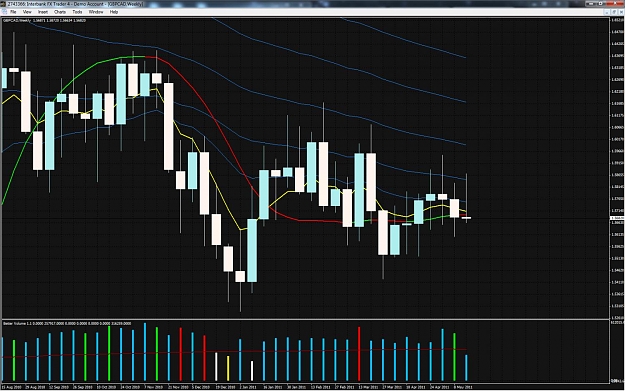Click the current price marker on the price axis
The height and width of the screenshot is (391, 625).
(x=617, y=218)
